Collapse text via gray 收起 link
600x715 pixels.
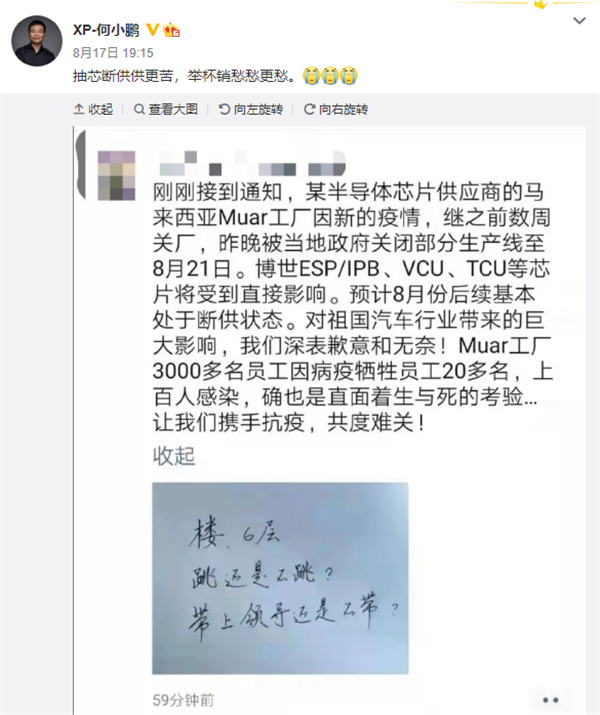pyautogui.click(x=174, y=456)
